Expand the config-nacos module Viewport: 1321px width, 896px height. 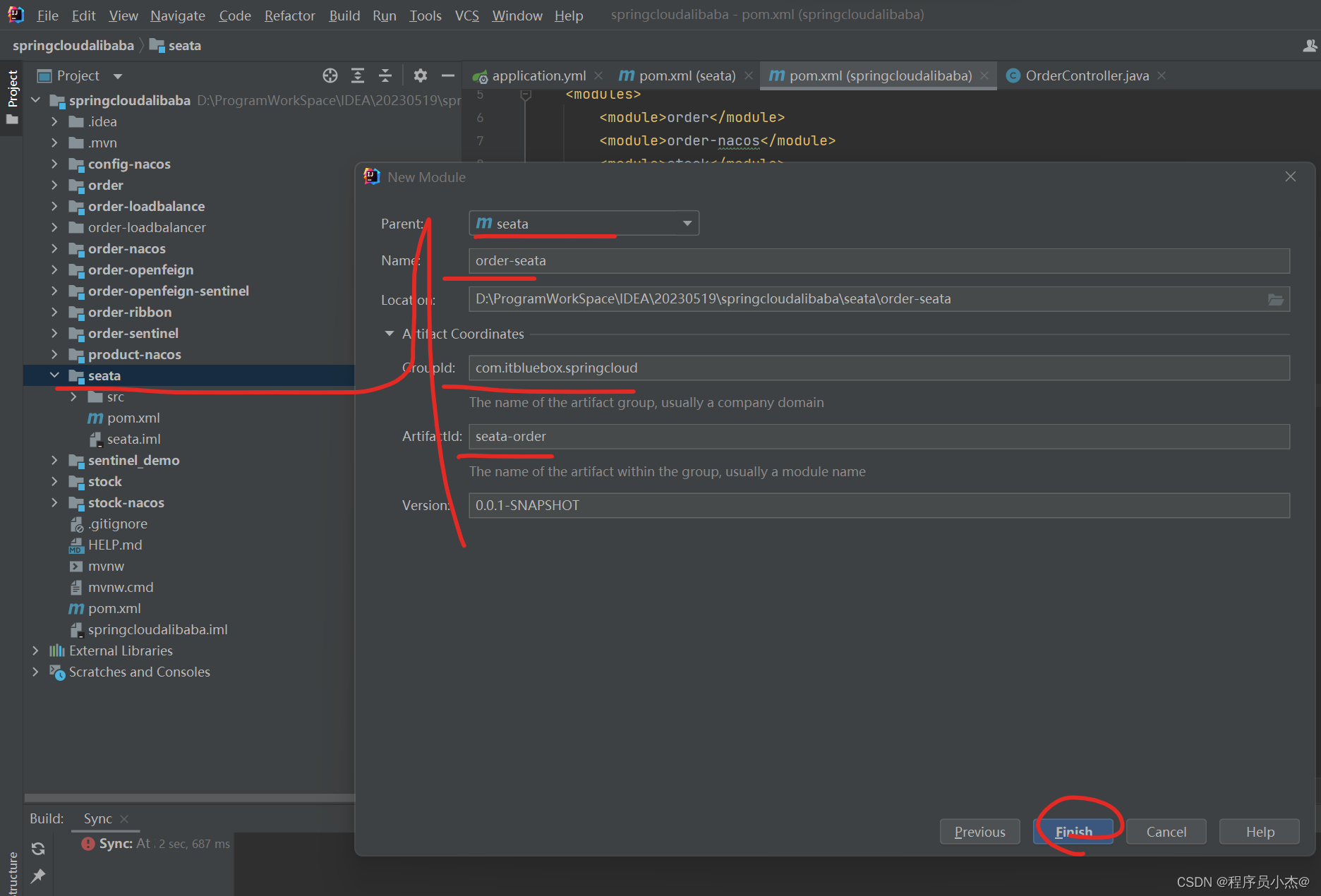coord(54,164)
